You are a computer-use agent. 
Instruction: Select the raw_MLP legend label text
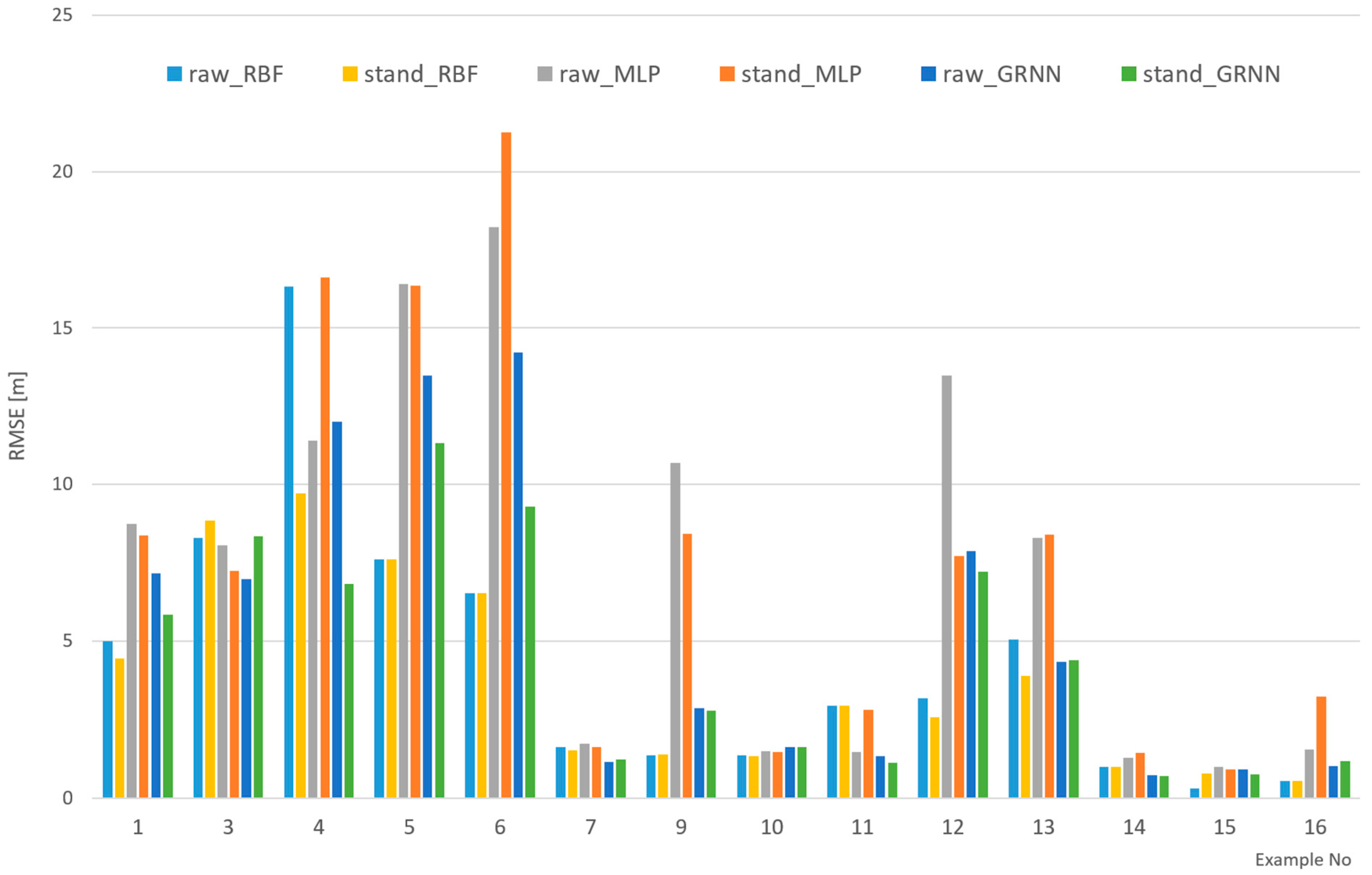coord(609,74)
